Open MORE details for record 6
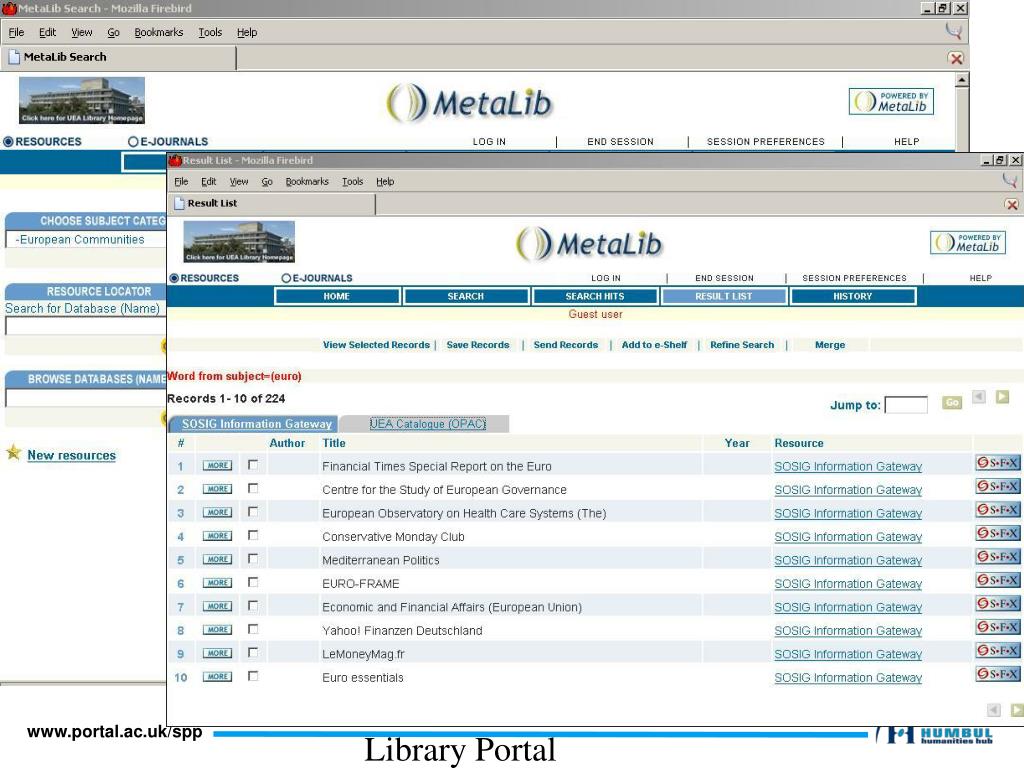Screen dimensions: 1024x768 pyautogui.click(x=217, y=583)
